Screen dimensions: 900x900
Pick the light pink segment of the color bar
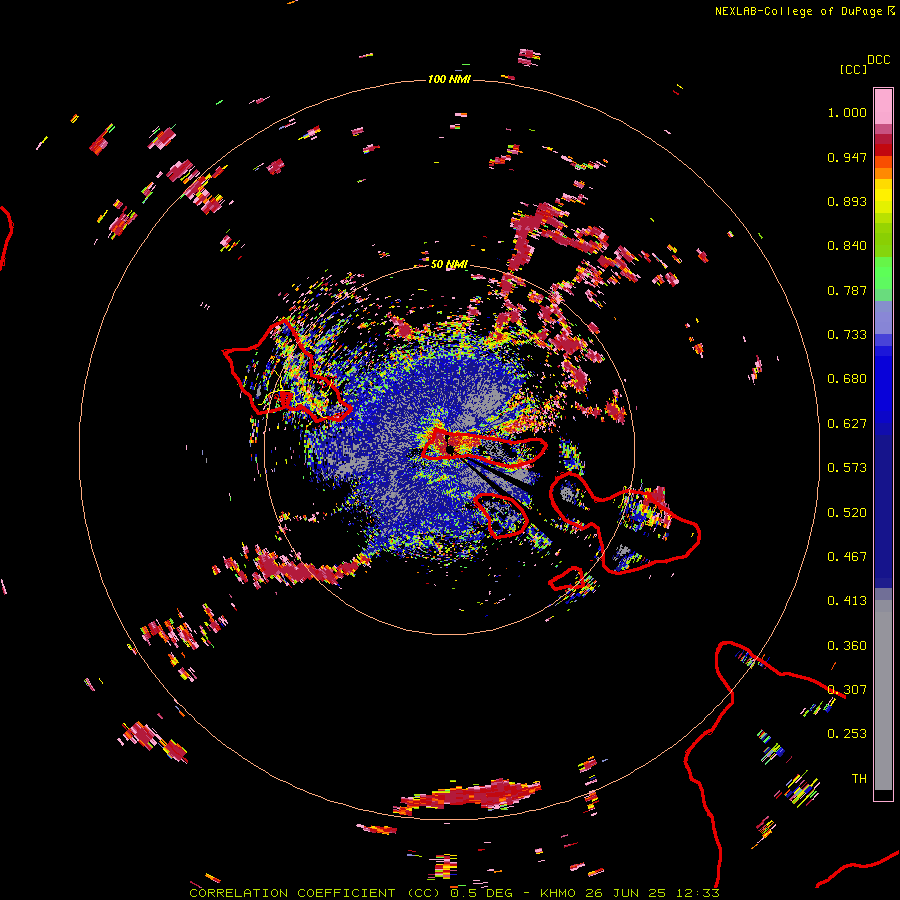883,106
